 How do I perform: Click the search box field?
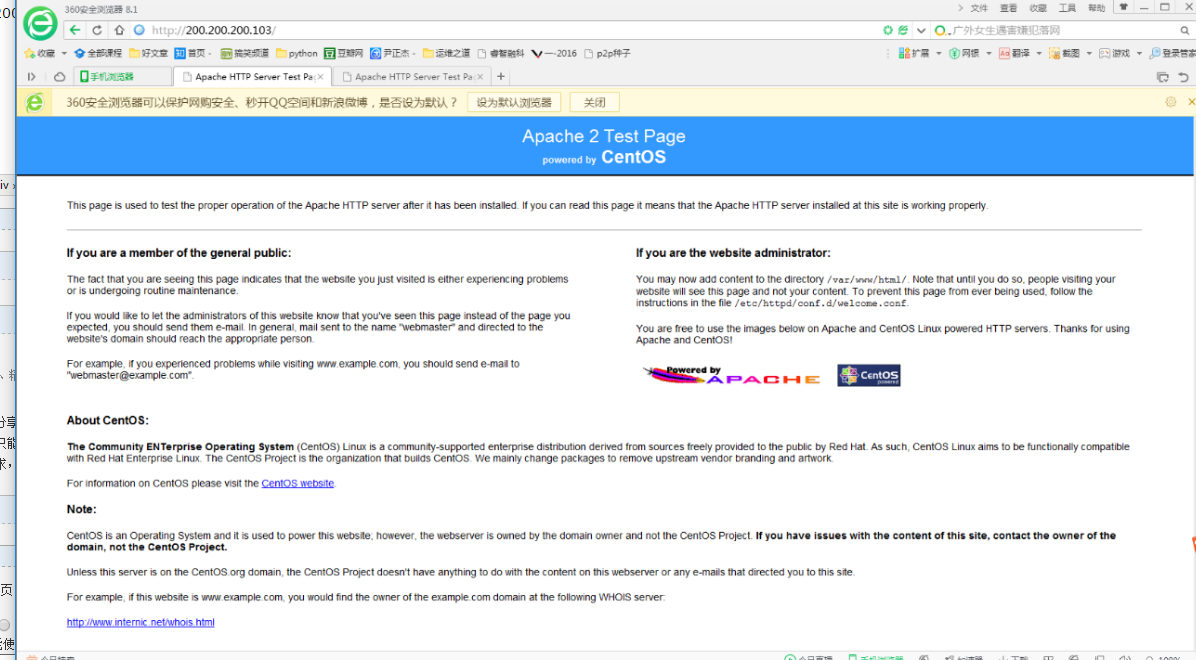pyautogui.click(x=1063, y=31)
